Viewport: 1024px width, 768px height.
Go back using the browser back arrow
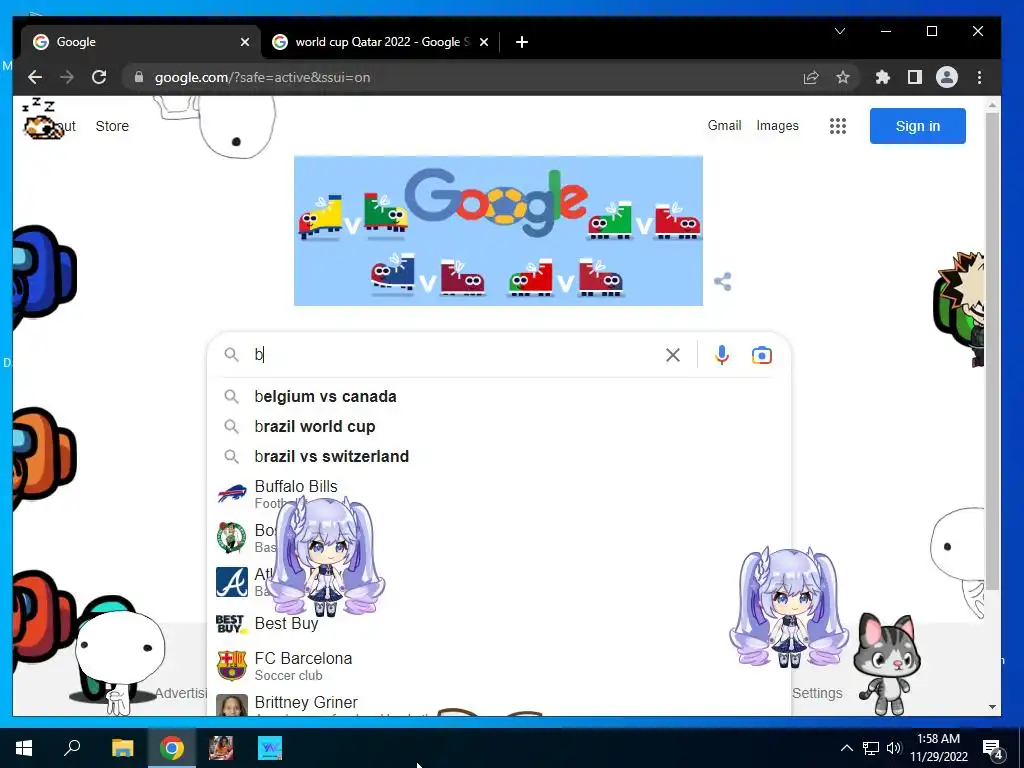tap(35, 77)
